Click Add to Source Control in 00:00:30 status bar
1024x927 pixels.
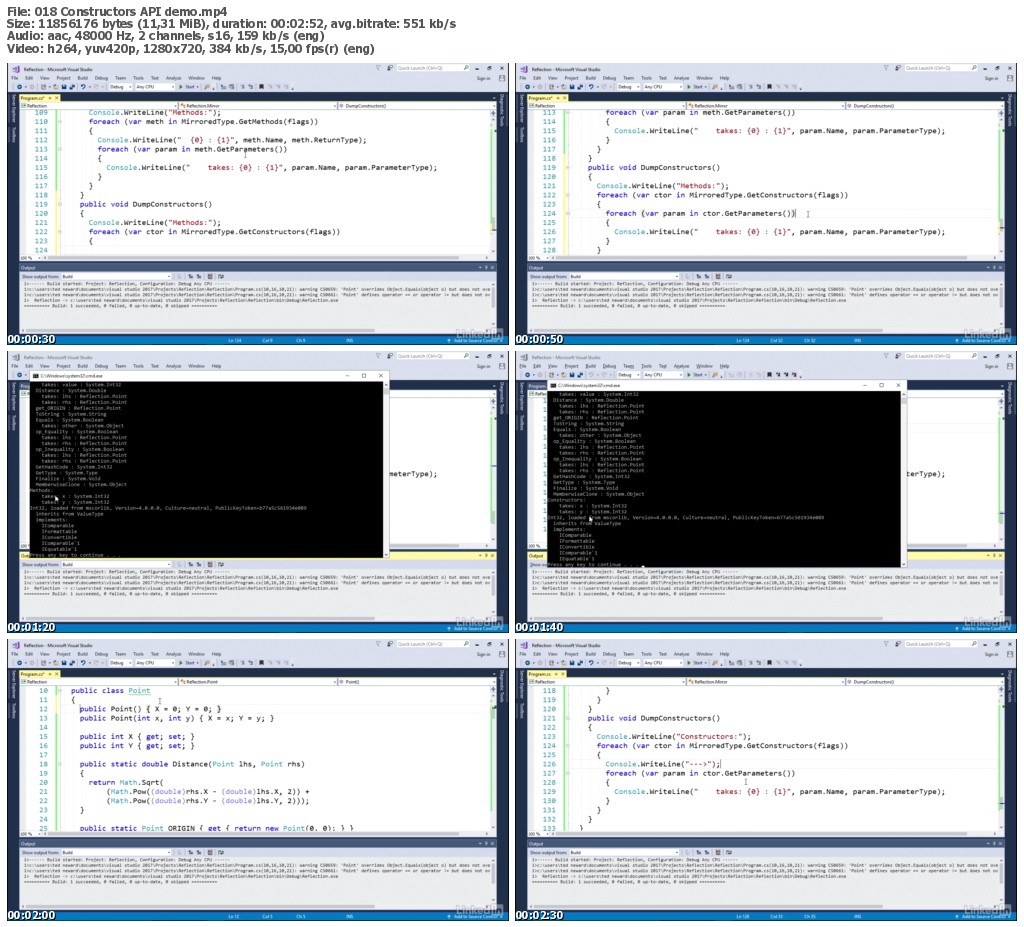point(475,340)
